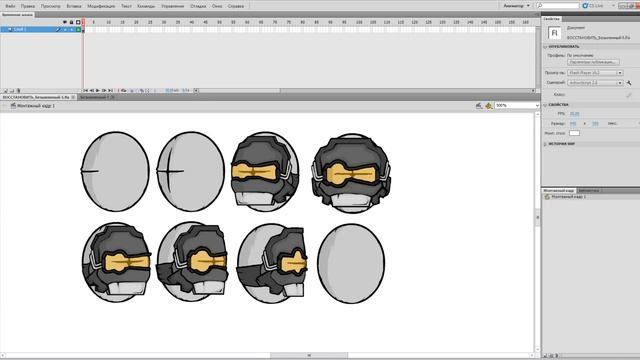This screenshot has width=640, height=360.
Task: Click the FPS value
Action: coord(574,114)
